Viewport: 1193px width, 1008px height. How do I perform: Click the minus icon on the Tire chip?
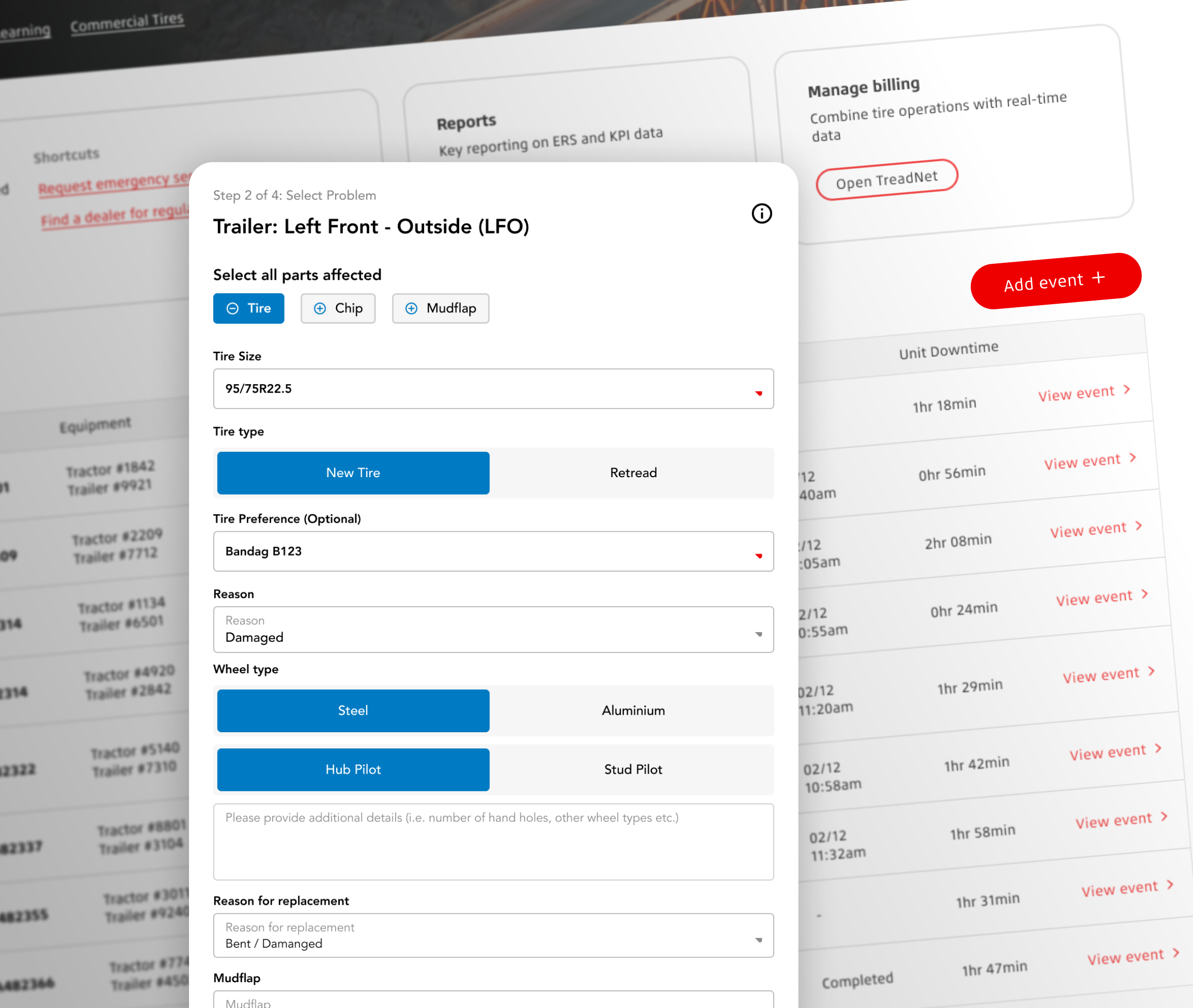pos(232,309)
